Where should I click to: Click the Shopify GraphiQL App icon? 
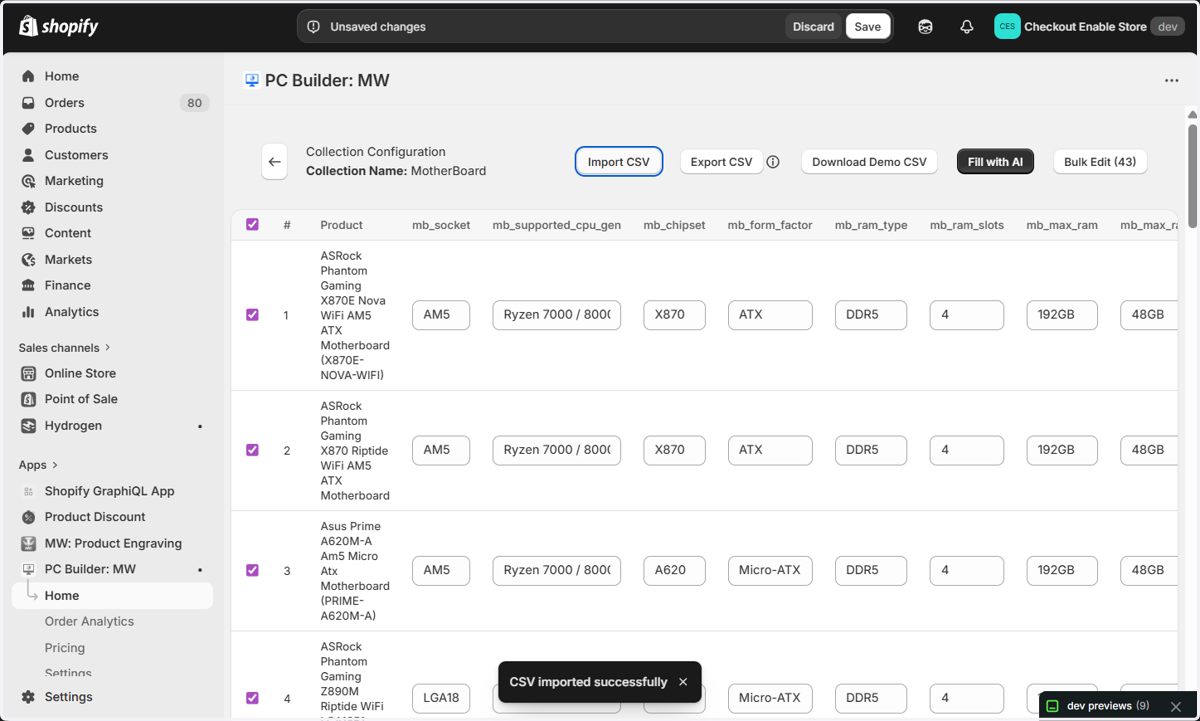click(28, 491)
